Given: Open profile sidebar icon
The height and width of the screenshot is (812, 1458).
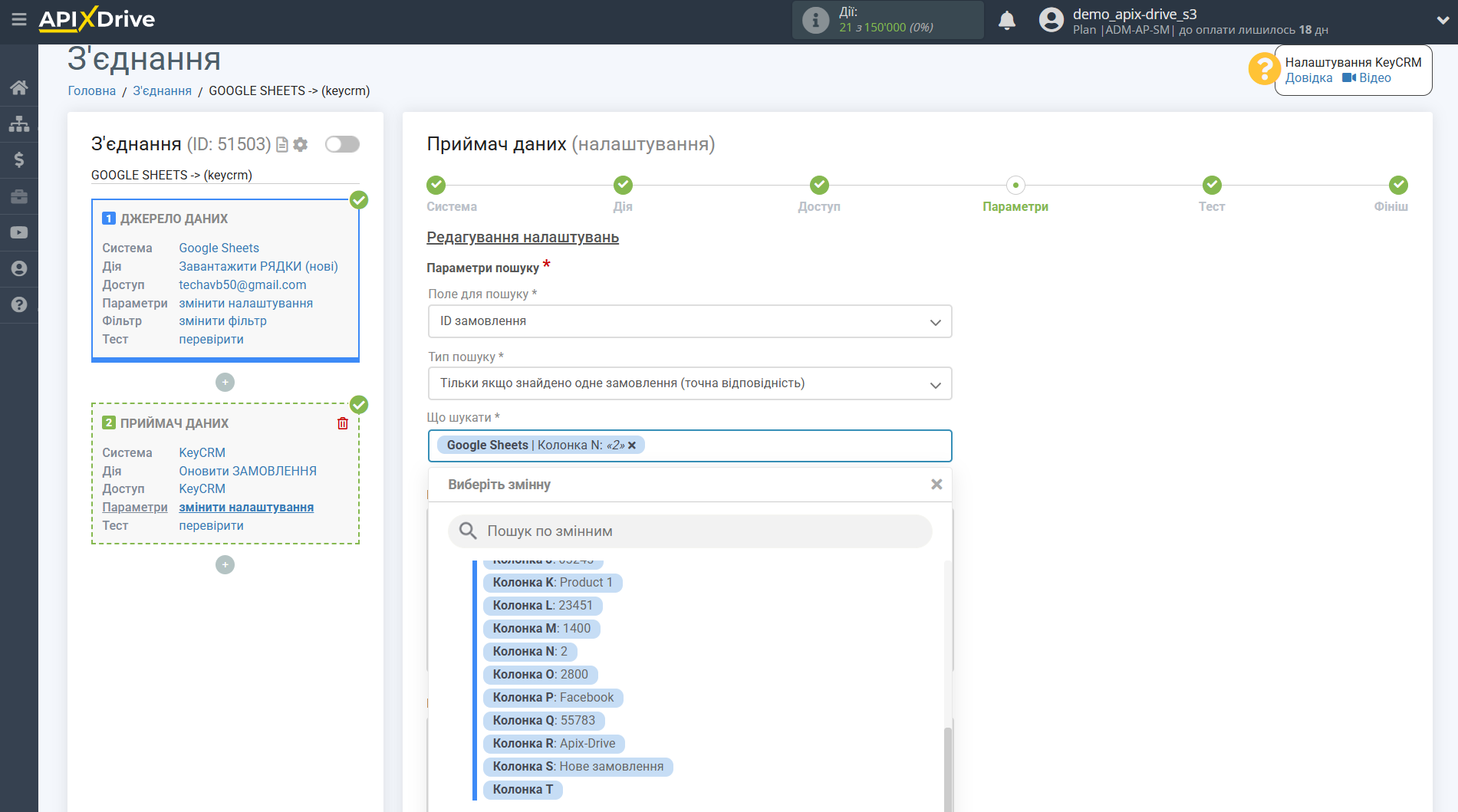Looking at the screenshot, I should 19,268.
